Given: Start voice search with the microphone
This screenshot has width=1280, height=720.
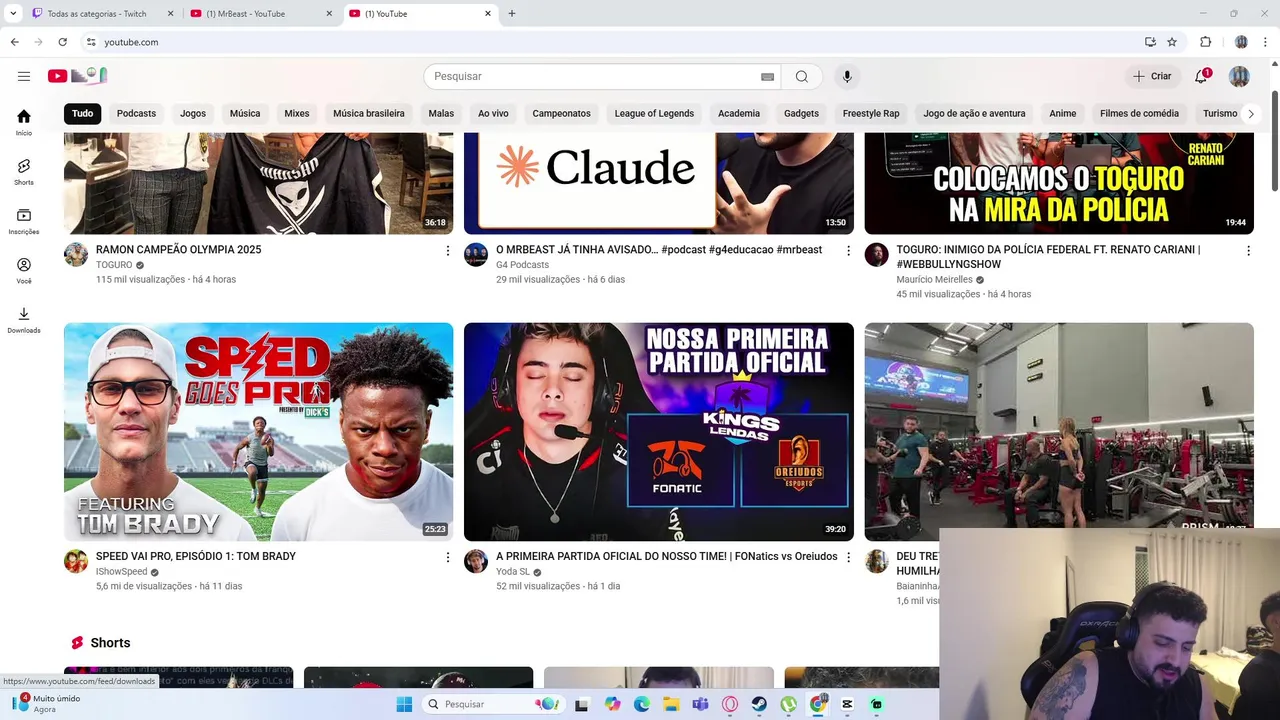Looking at the screenshot, I should 847,76.
